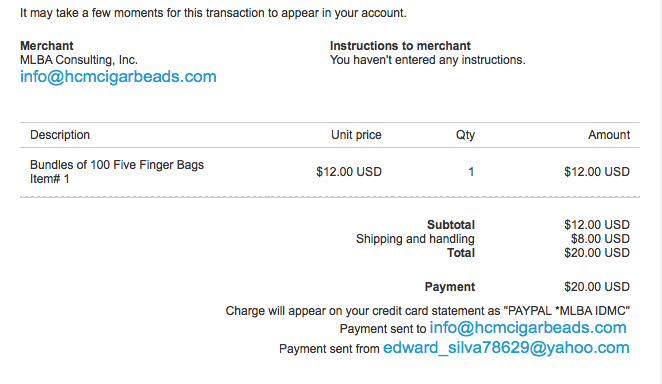Screen dimensions: 662x384
Task: Select 'Bundles of 100 Five Finger Bags' item
Action: (x=117, y=165)
